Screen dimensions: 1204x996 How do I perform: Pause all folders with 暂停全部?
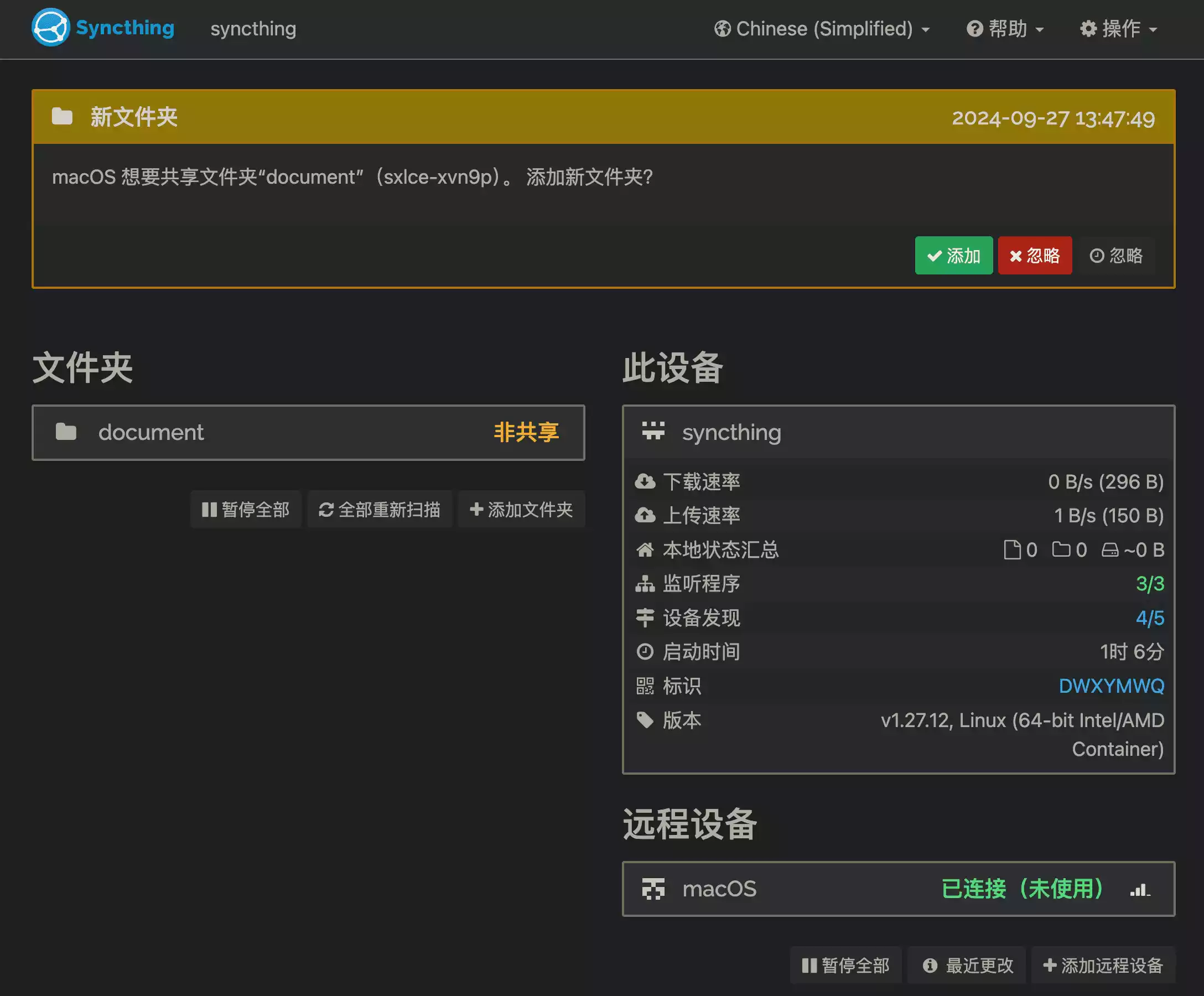[x=245, y=509]
